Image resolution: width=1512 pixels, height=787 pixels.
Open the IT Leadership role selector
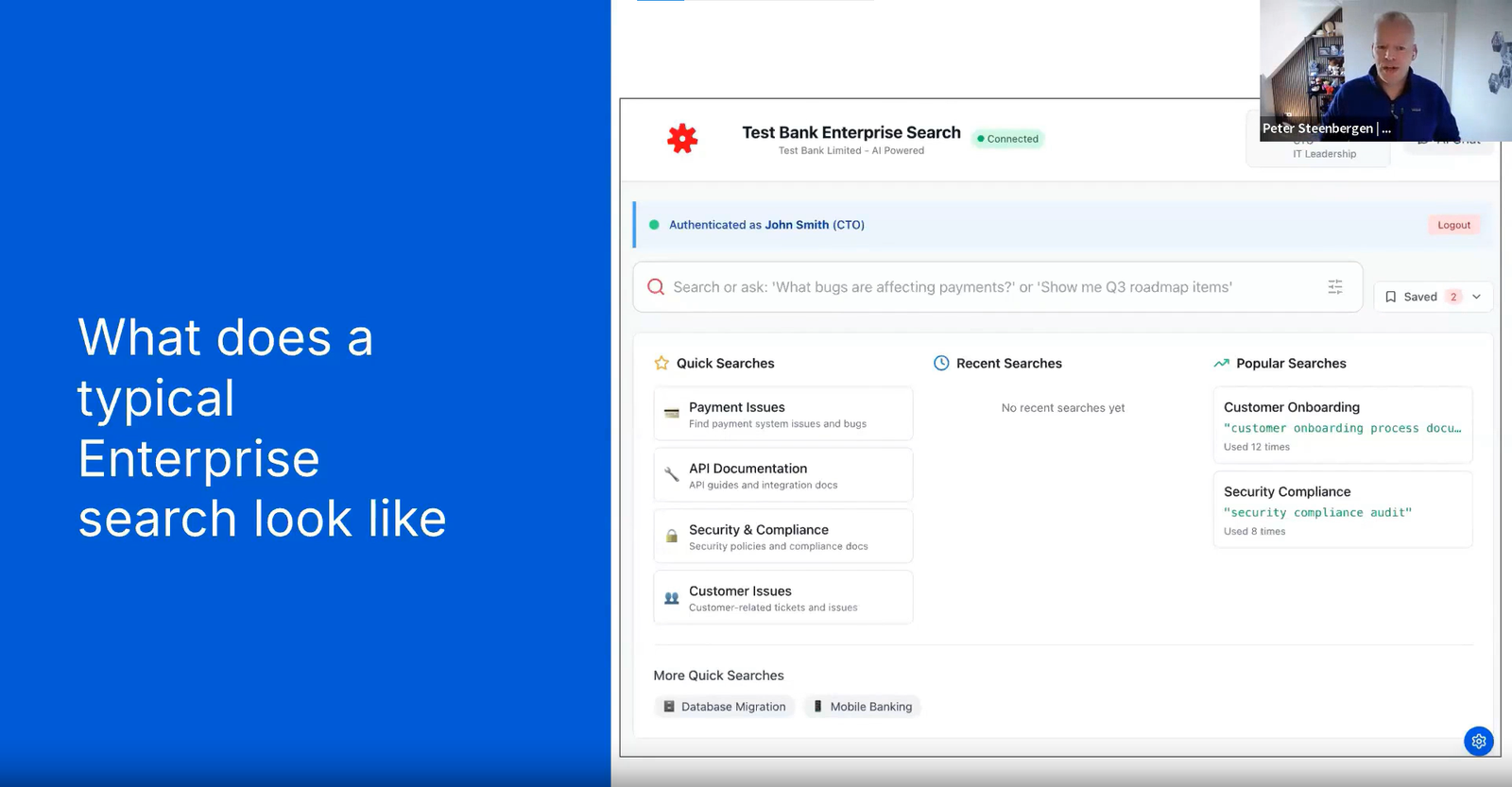1323,153
